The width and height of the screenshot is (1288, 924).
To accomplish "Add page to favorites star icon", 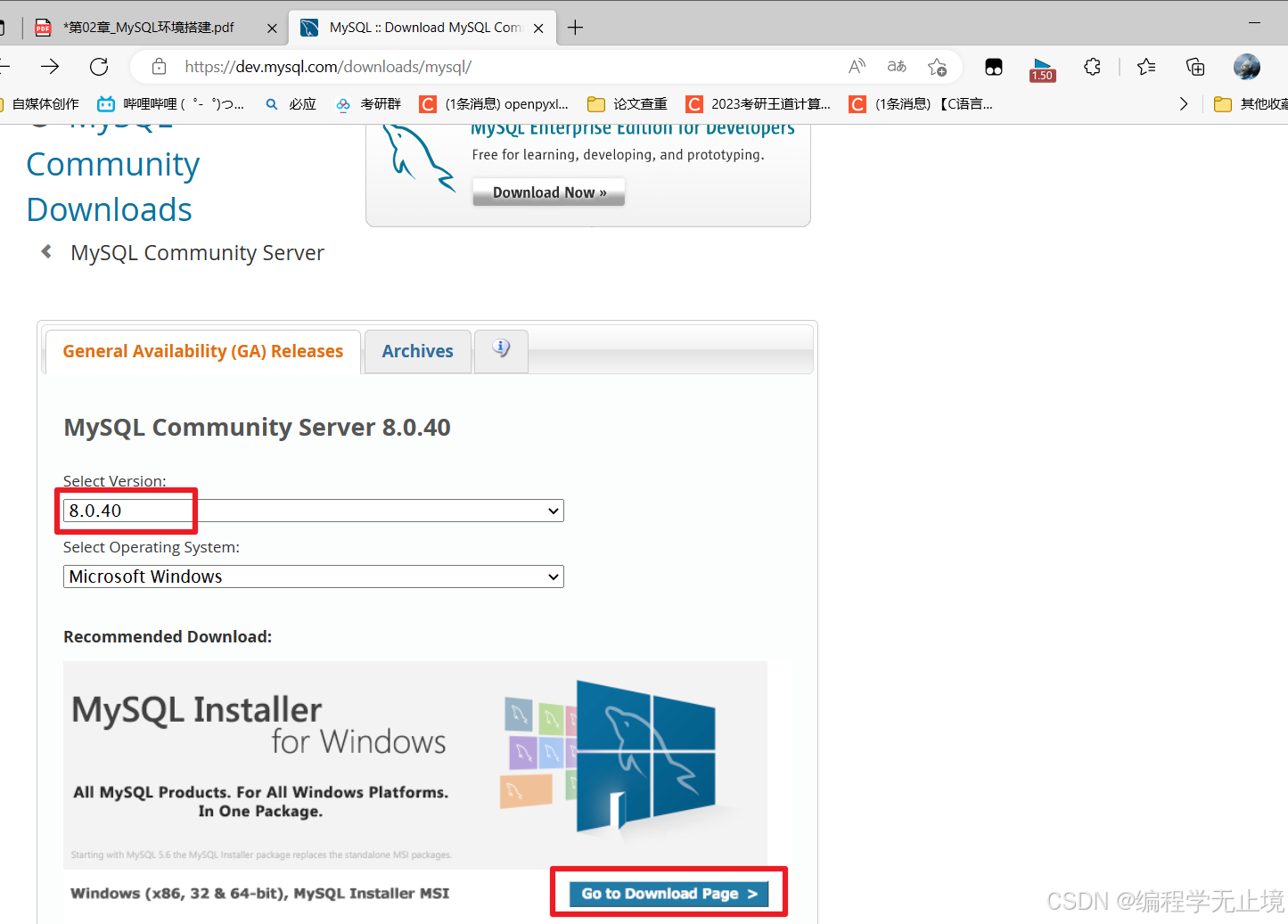I will (937, 67).
